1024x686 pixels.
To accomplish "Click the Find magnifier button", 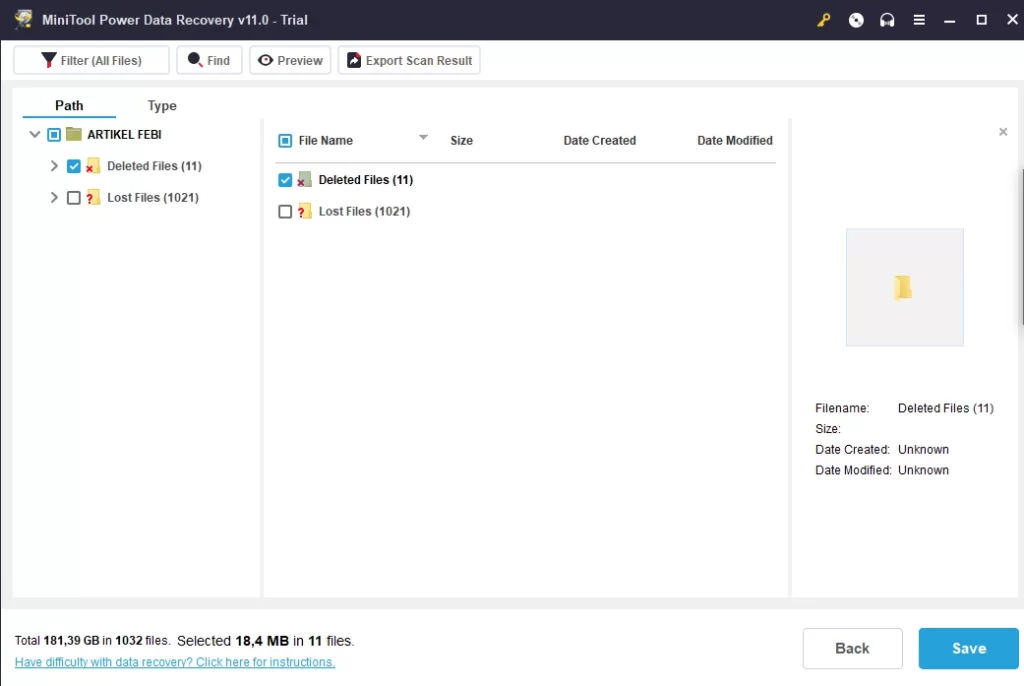I will click(209, 60).
